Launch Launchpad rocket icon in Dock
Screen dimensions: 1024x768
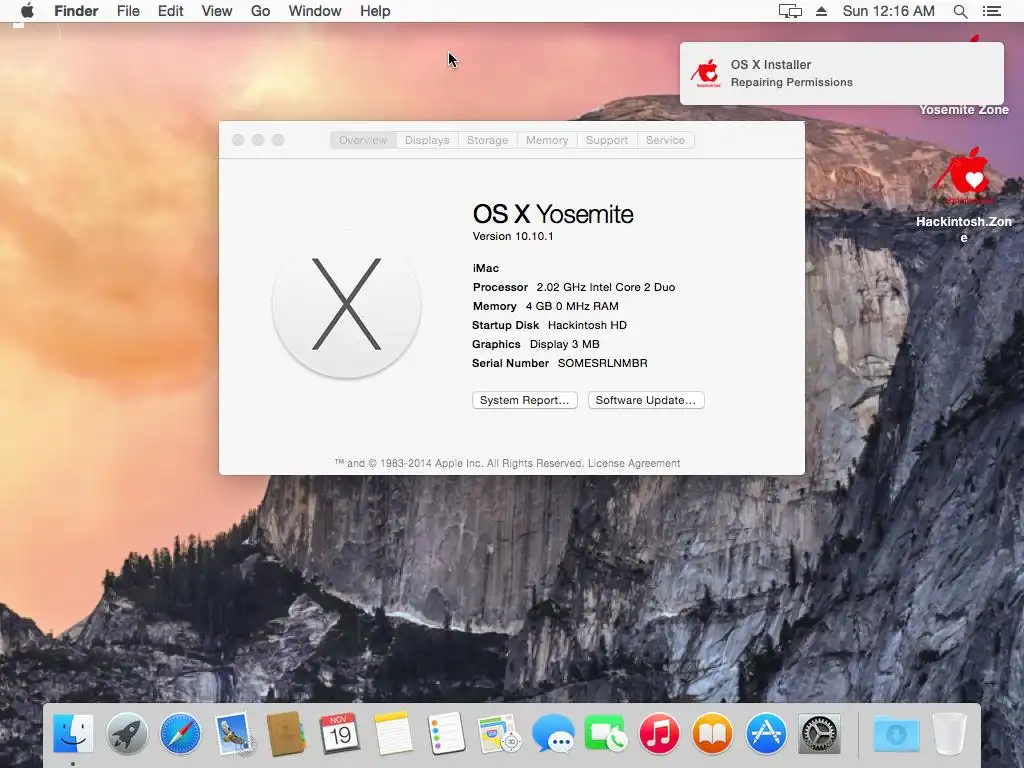127,733
